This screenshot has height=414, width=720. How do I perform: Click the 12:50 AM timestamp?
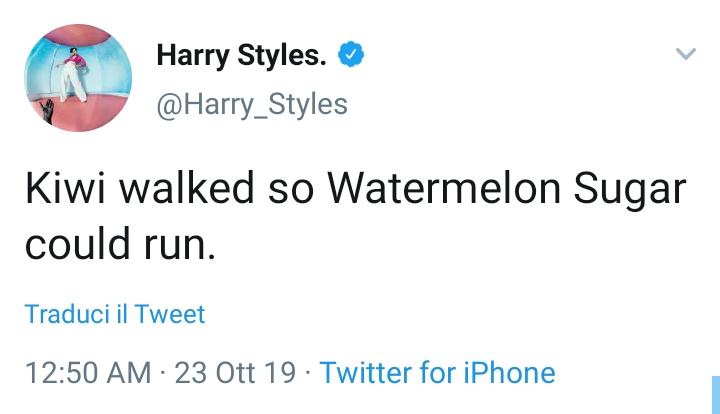pos(87,373)
